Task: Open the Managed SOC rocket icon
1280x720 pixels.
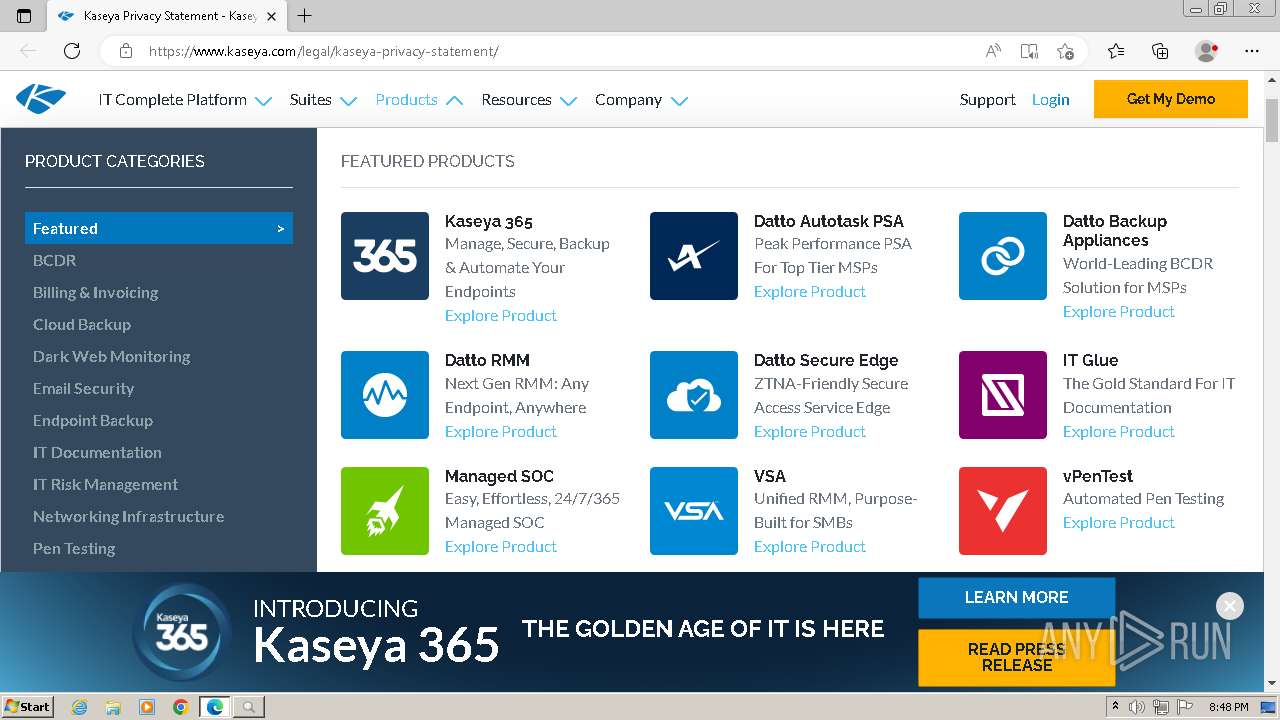Action: [385, 511]
